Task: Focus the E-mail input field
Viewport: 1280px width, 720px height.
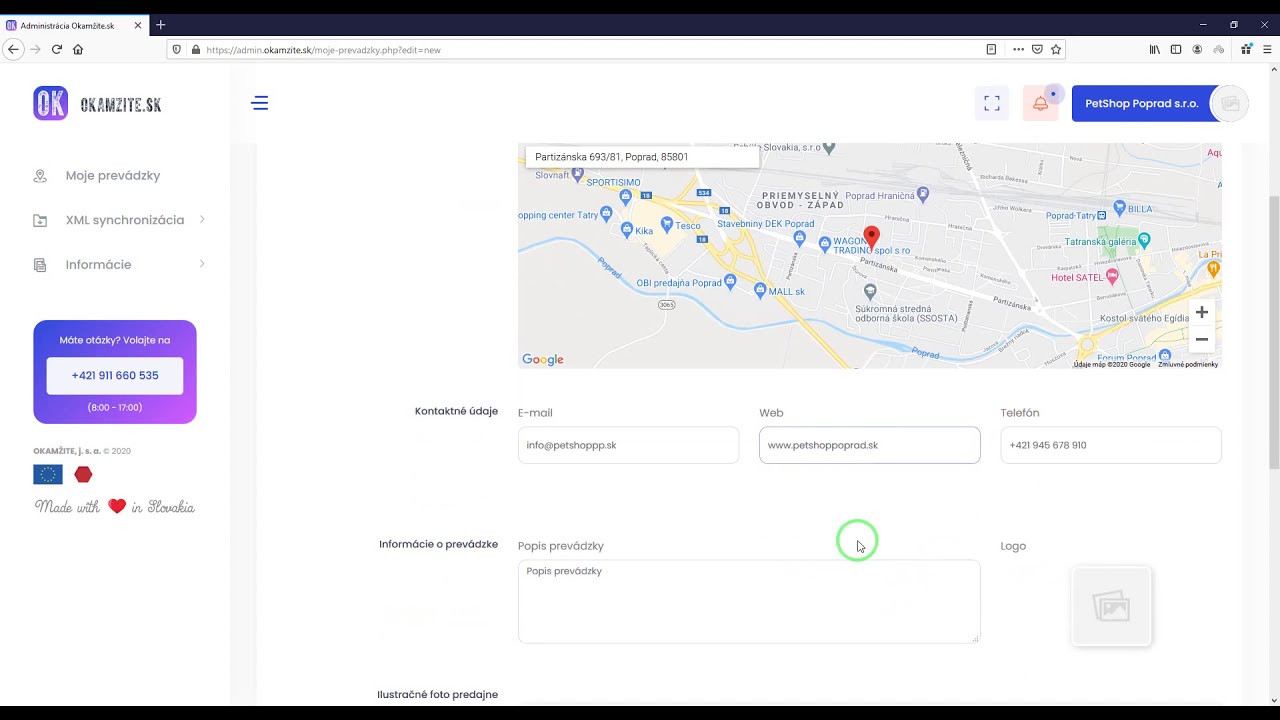Action: [628, 445]
